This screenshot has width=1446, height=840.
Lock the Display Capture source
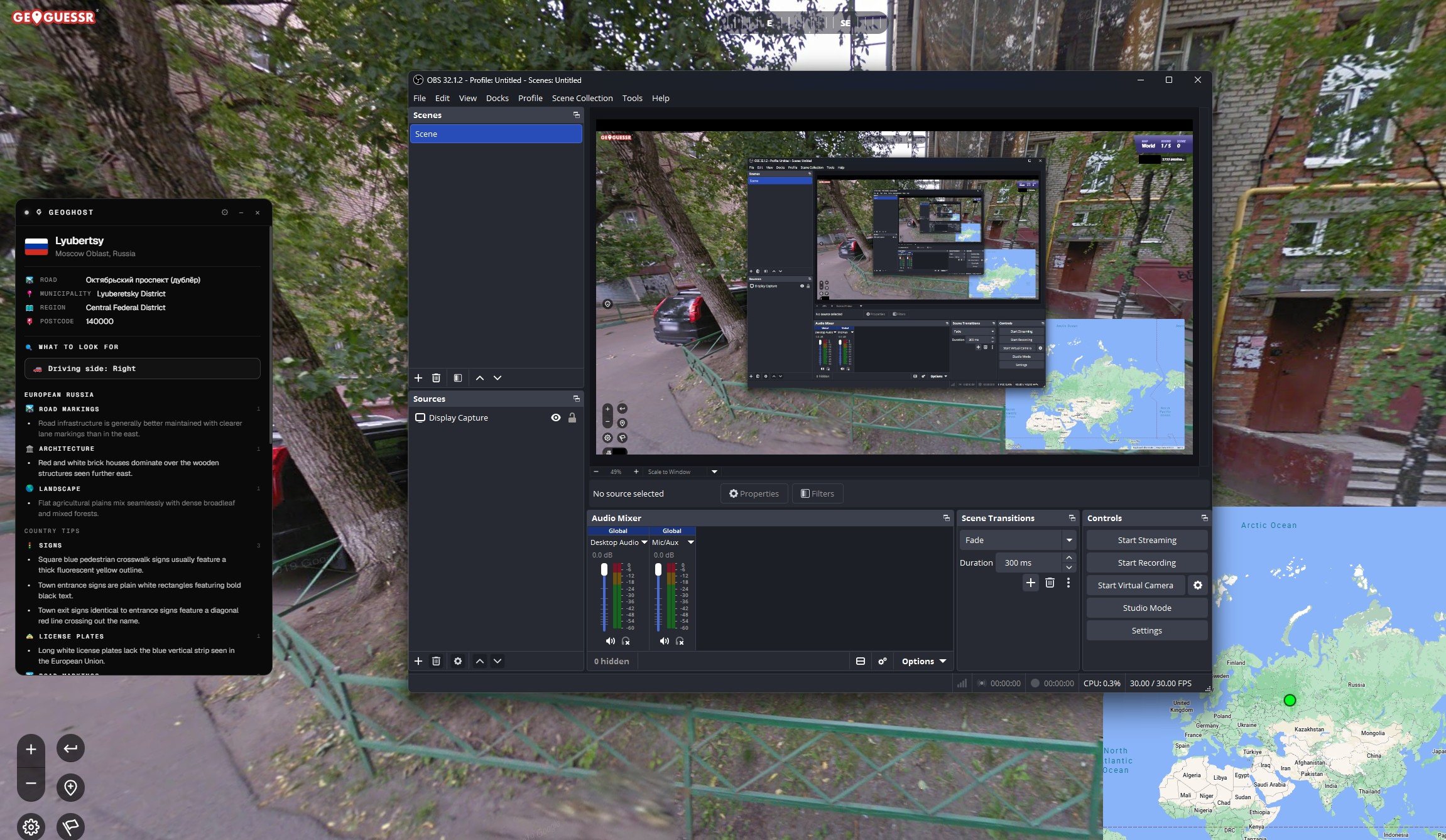click(x=572, y=417)
